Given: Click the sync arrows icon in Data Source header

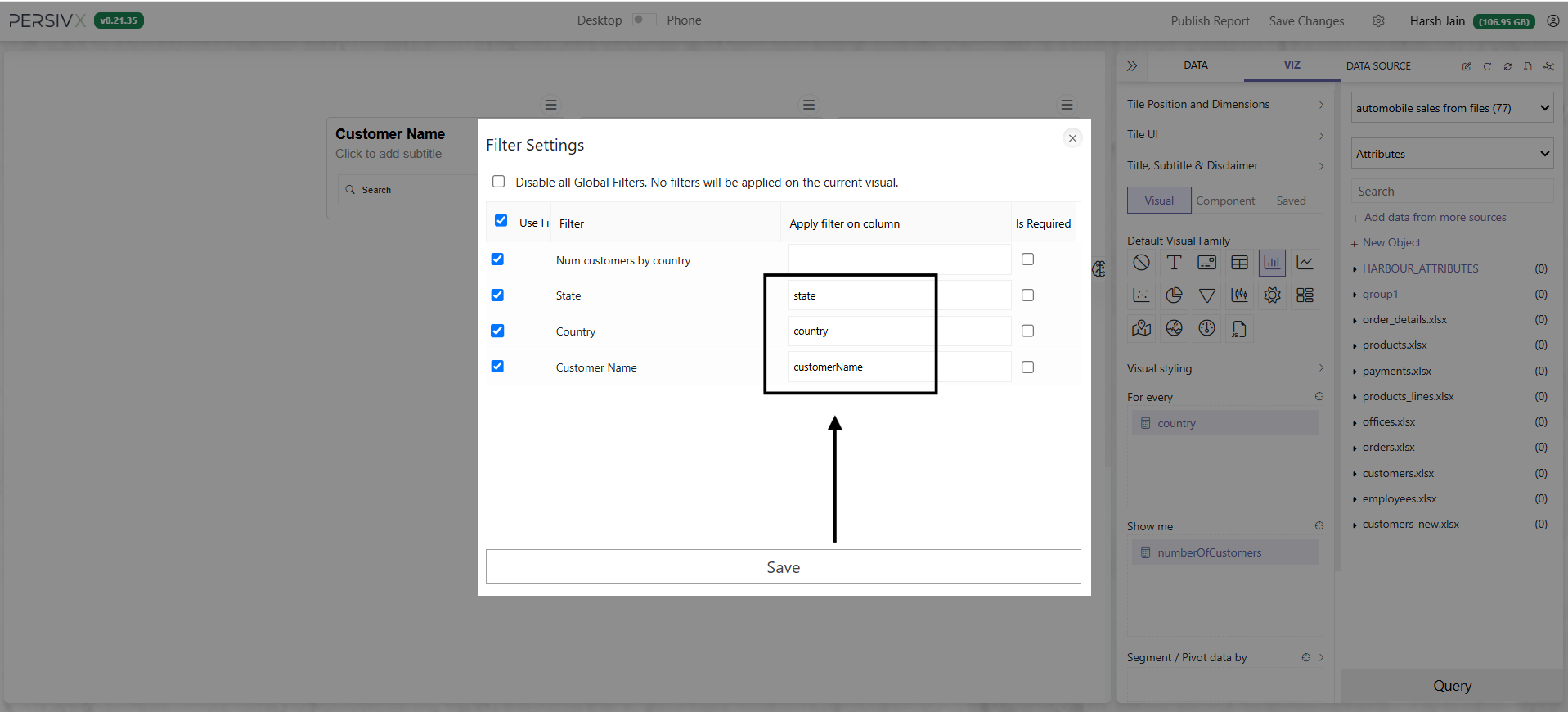Looking at the screenshot, I should [1507, 66].
